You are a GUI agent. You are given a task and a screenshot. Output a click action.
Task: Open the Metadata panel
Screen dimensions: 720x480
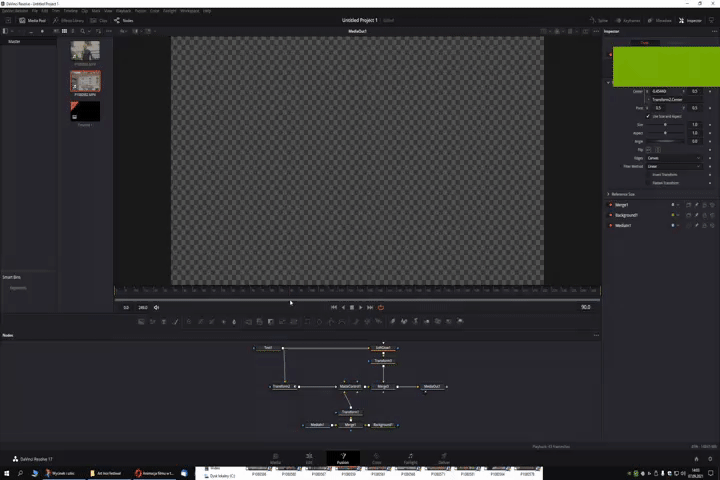coord(659,20)
